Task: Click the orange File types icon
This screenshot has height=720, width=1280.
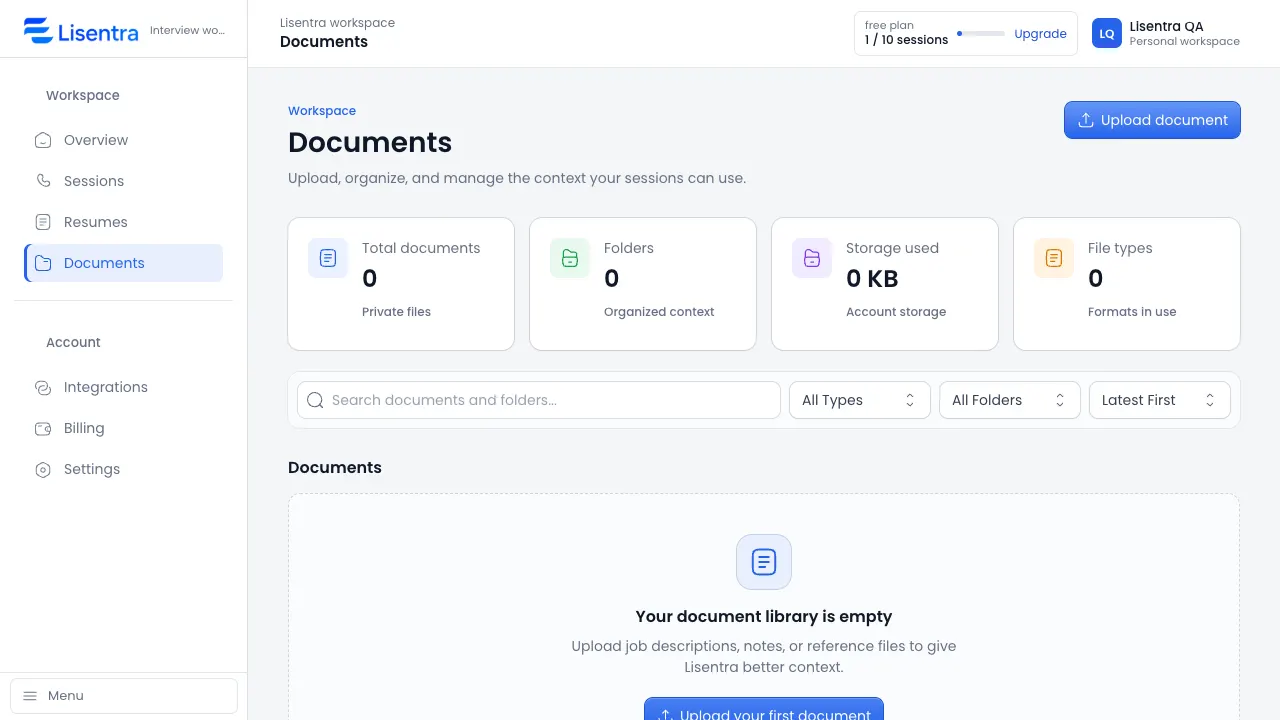Action: click(x=1054, y=258)
